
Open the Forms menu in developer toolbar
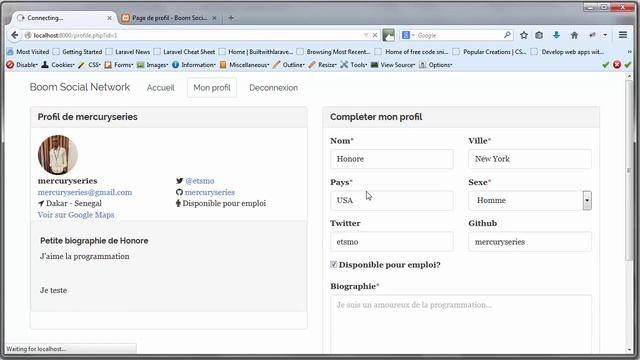pos(119,65)
